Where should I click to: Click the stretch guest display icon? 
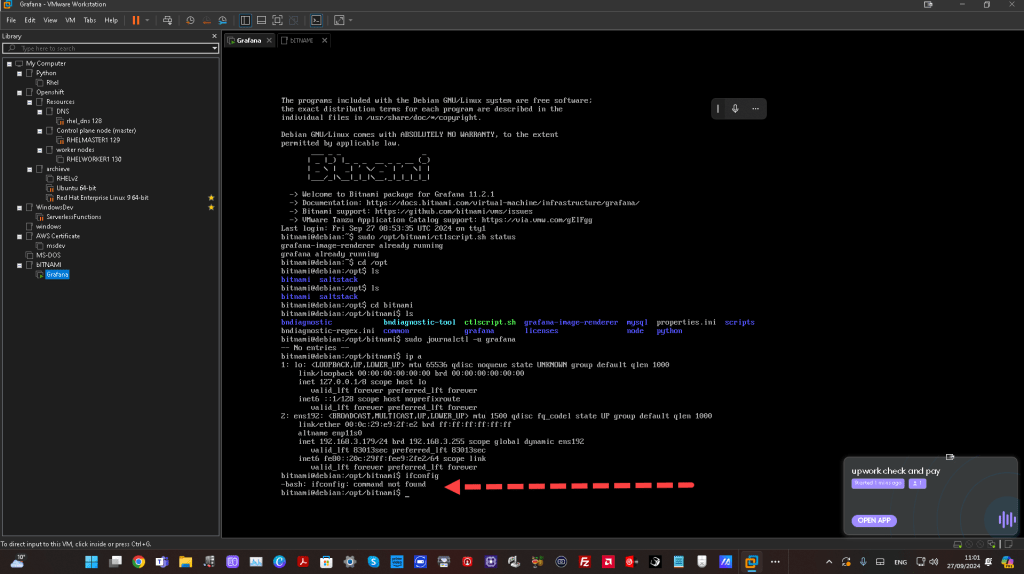click(339, 20)
